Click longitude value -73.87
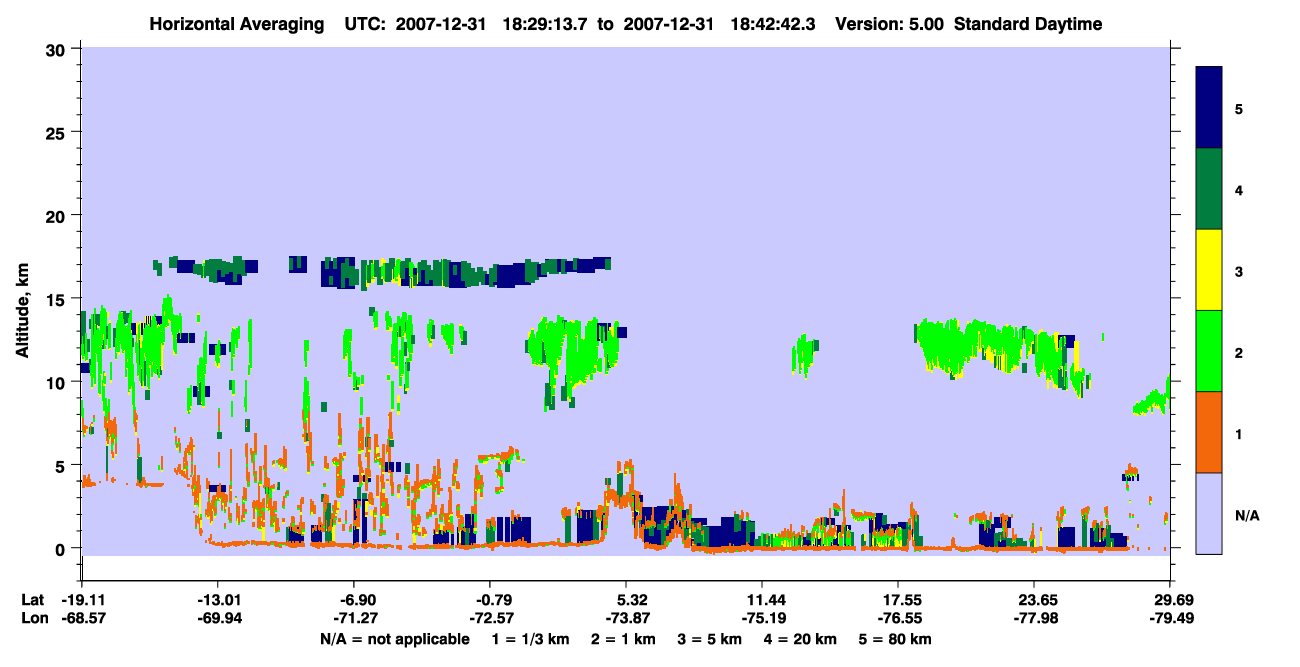Viewport: 1300px width, 667px height. tap(626, 618)
